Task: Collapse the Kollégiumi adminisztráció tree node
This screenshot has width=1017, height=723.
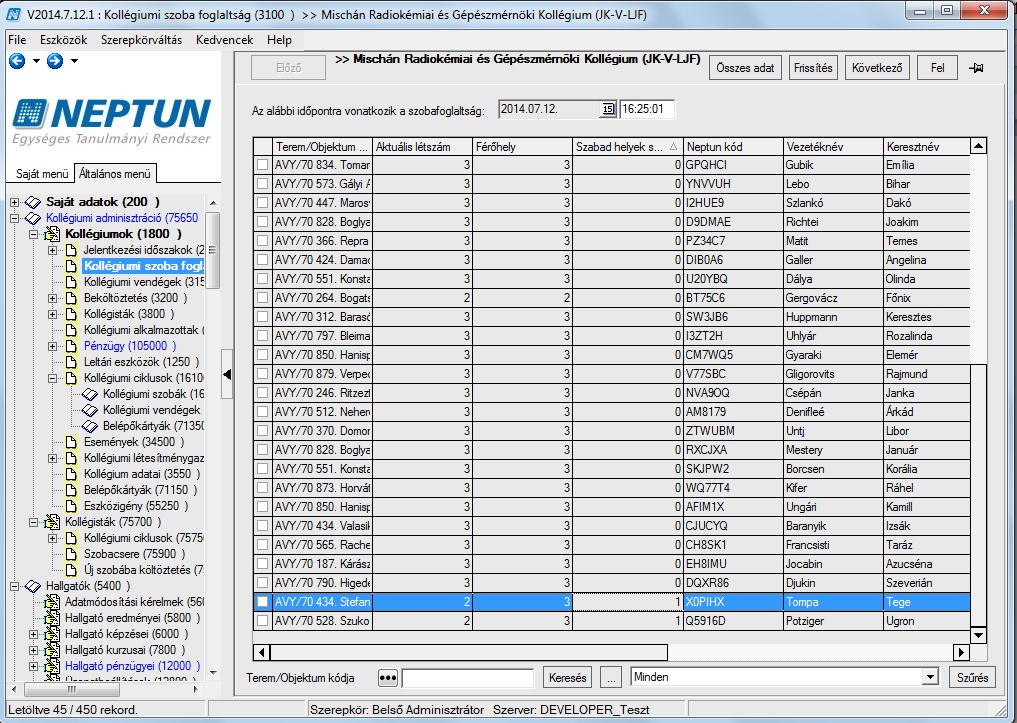Action: [14, 219]
